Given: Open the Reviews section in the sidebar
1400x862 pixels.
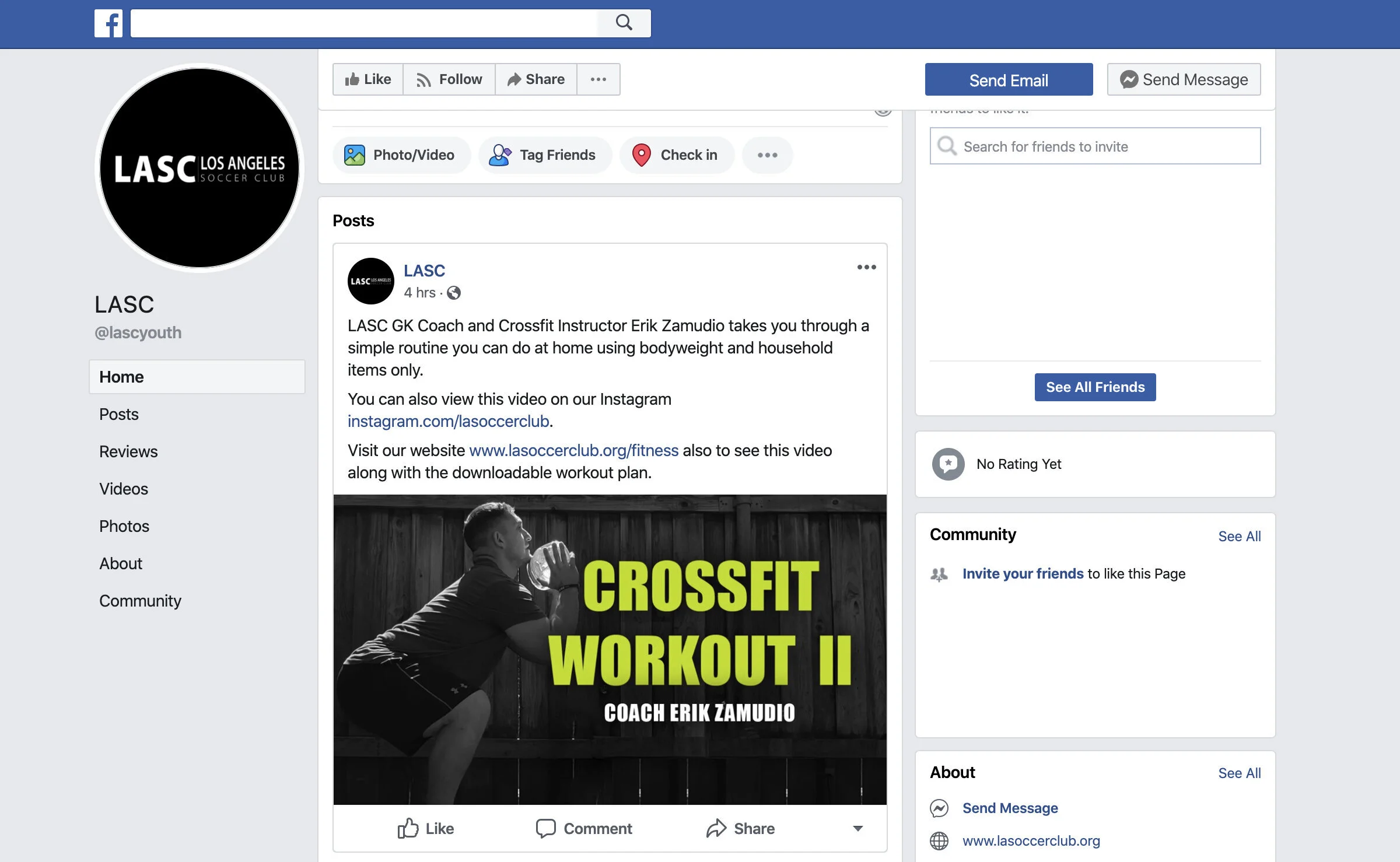Looking at the screenshot, I should click(x=128, y=451).
